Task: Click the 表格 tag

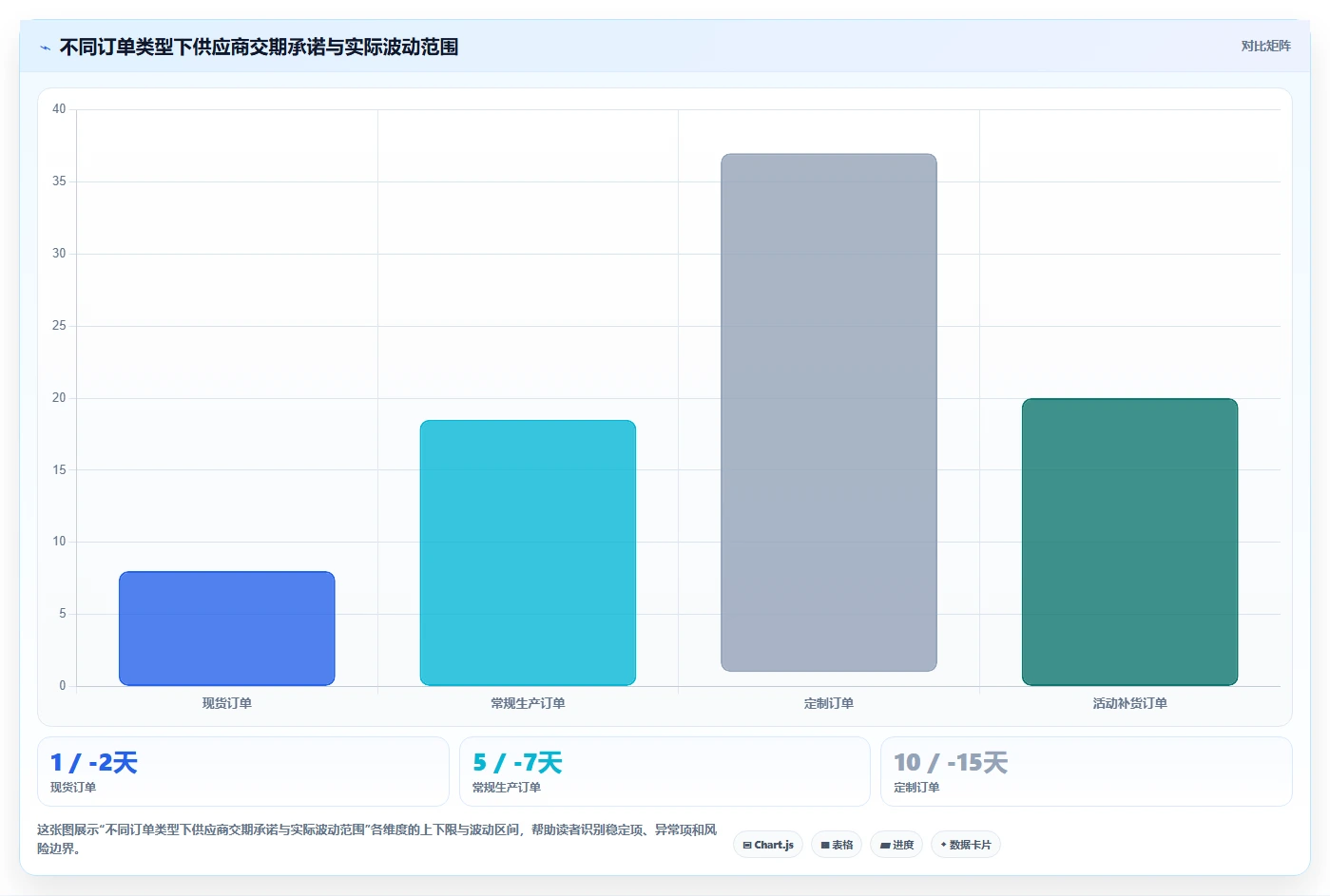Action: tap(837, 845)
